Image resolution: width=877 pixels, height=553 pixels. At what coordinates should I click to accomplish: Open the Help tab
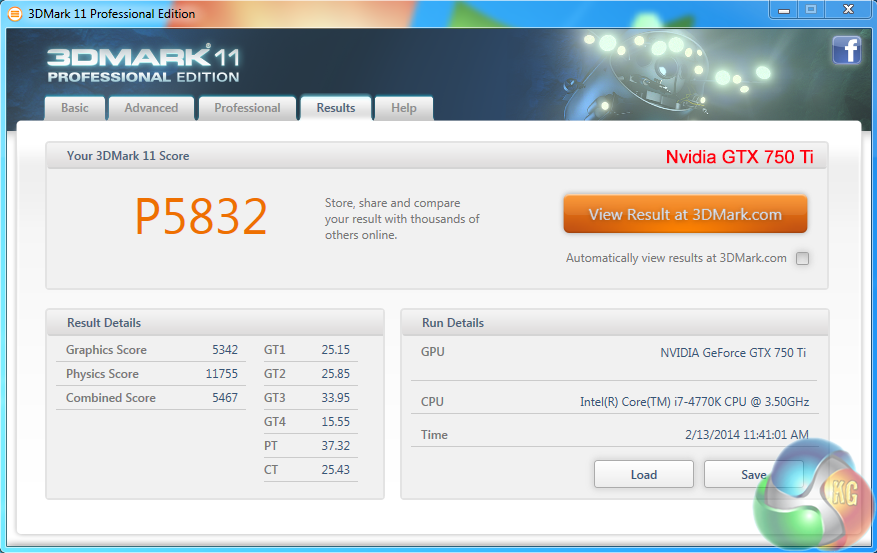click(x=404, y=108)
